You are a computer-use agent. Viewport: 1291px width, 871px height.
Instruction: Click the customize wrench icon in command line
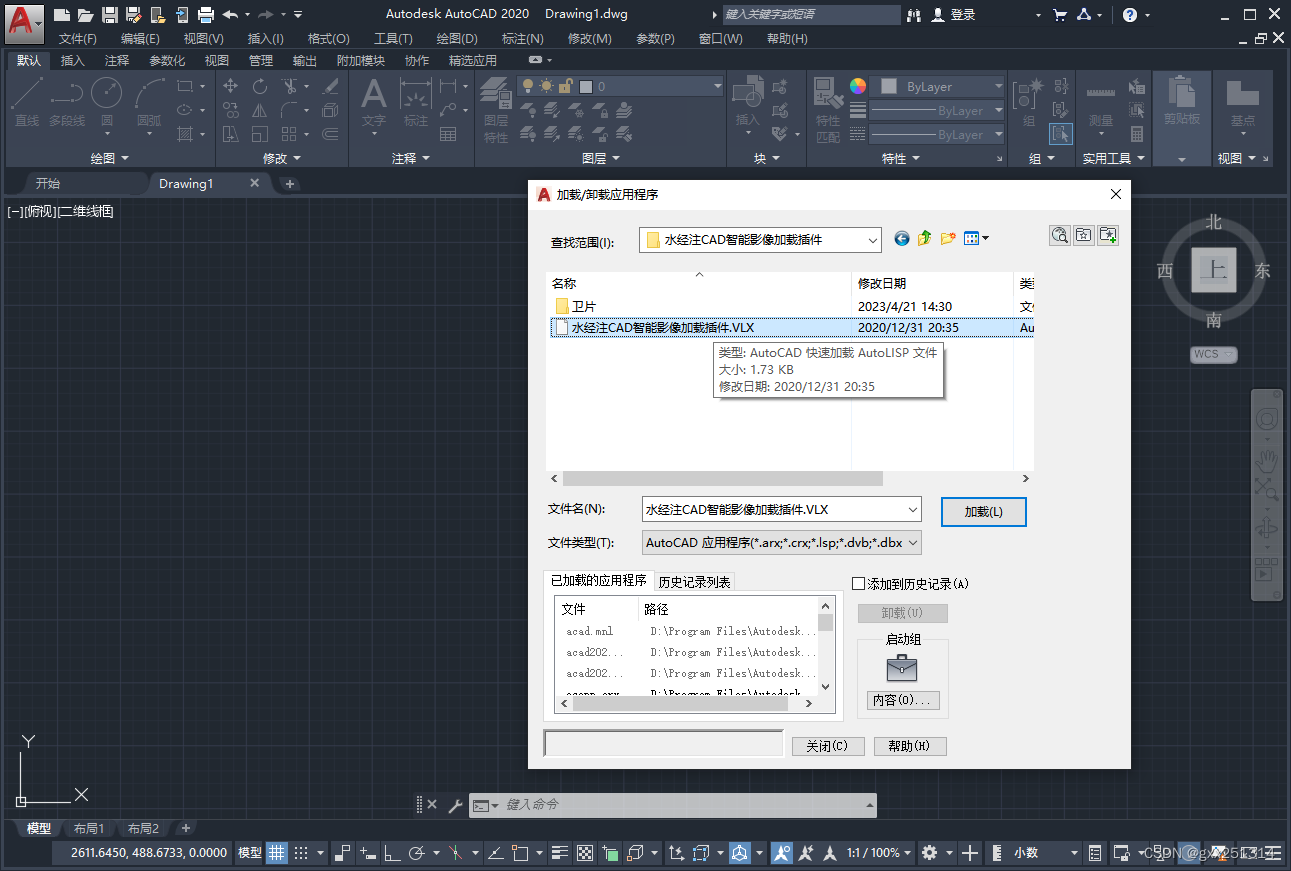tap(454, 805)
